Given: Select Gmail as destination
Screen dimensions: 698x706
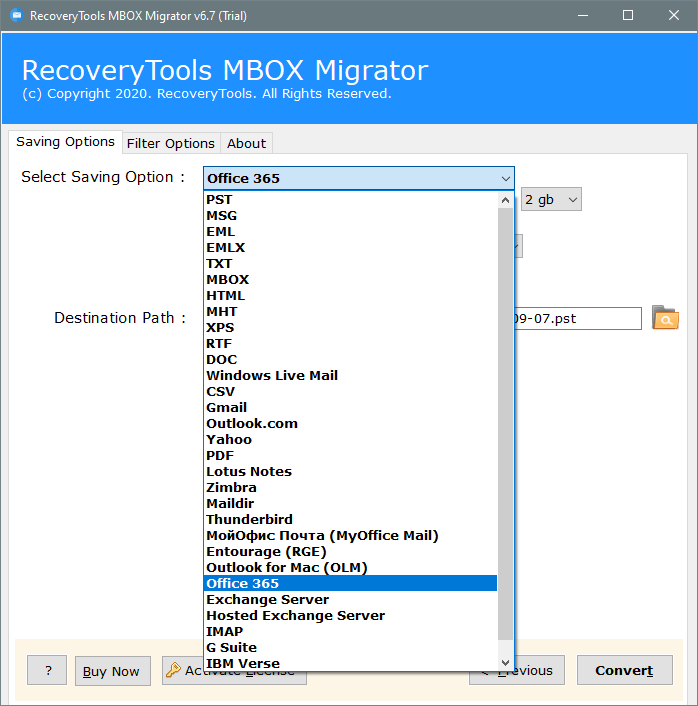Looking at the screenshot, I should click(350, 407).
